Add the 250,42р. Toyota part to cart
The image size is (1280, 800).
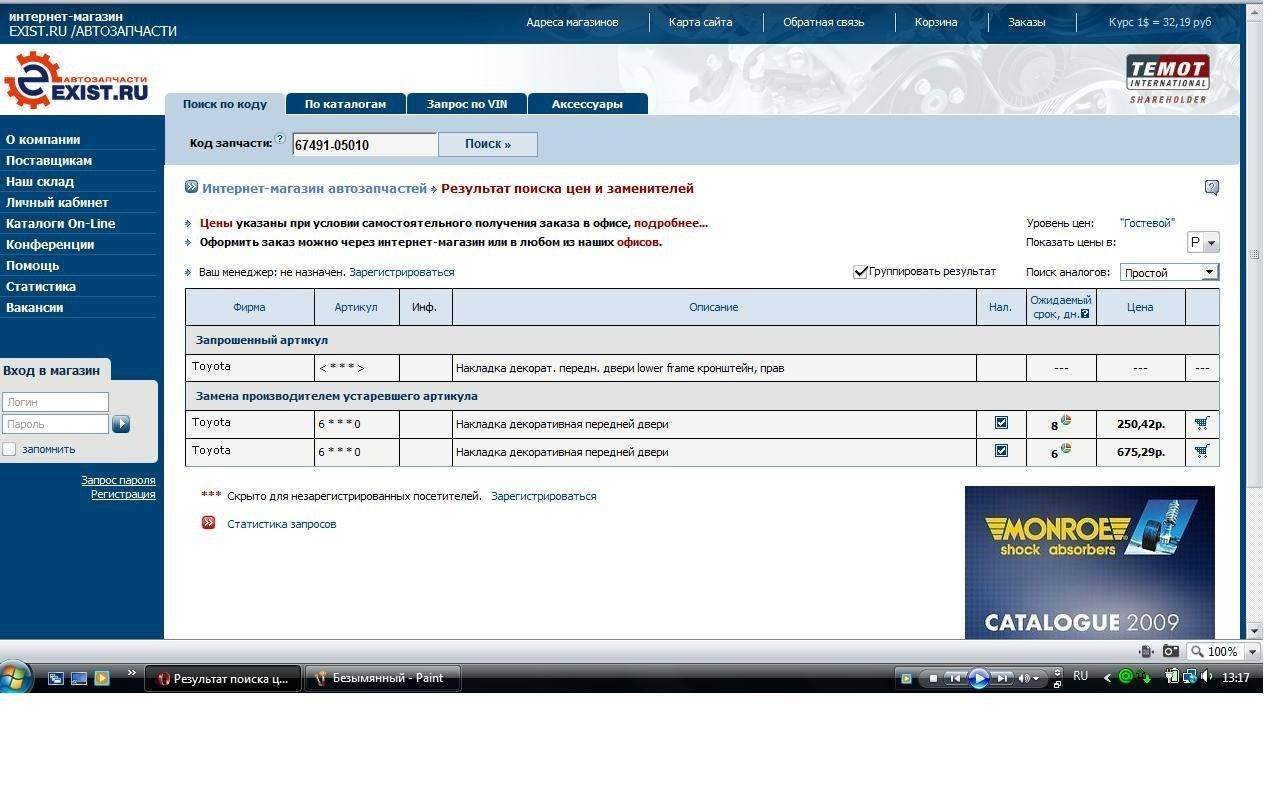pos(1201,423)
